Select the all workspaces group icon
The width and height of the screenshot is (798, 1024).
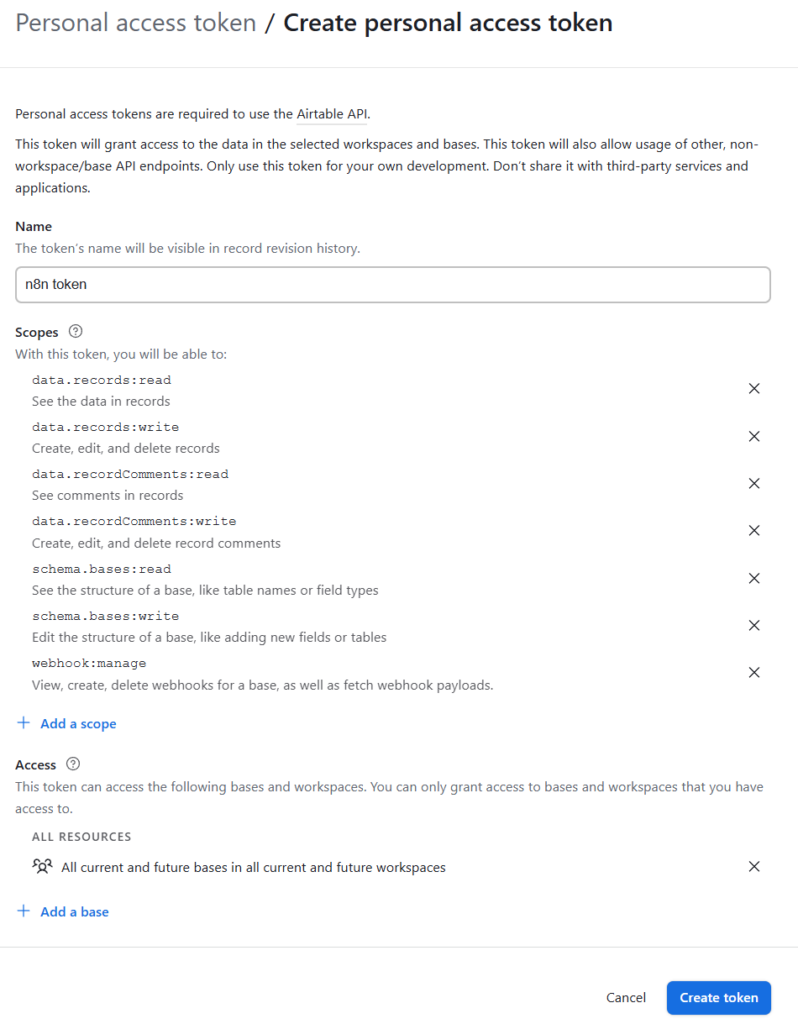(42, 867)
